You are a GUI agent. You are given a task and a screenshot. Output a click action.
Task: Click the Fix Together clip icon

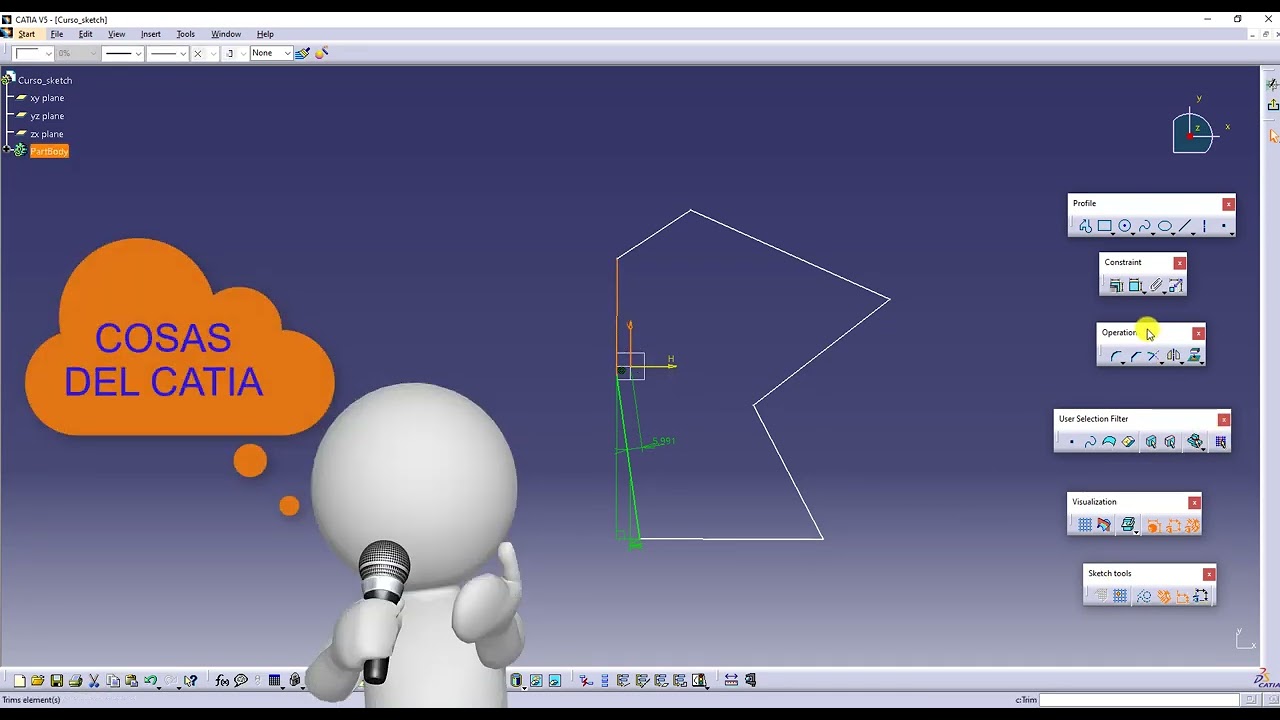point(1156,286)
